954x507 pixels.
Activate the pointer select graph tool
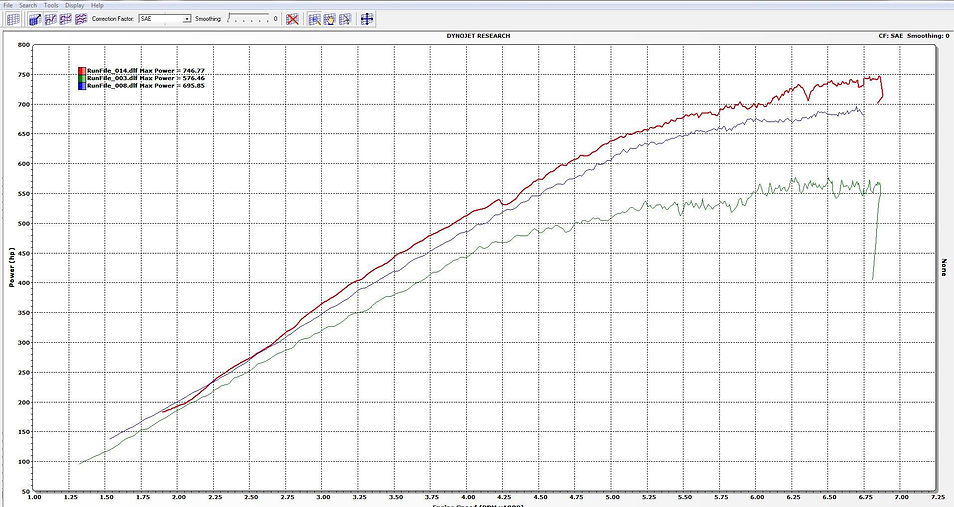[x=345, y=19]
